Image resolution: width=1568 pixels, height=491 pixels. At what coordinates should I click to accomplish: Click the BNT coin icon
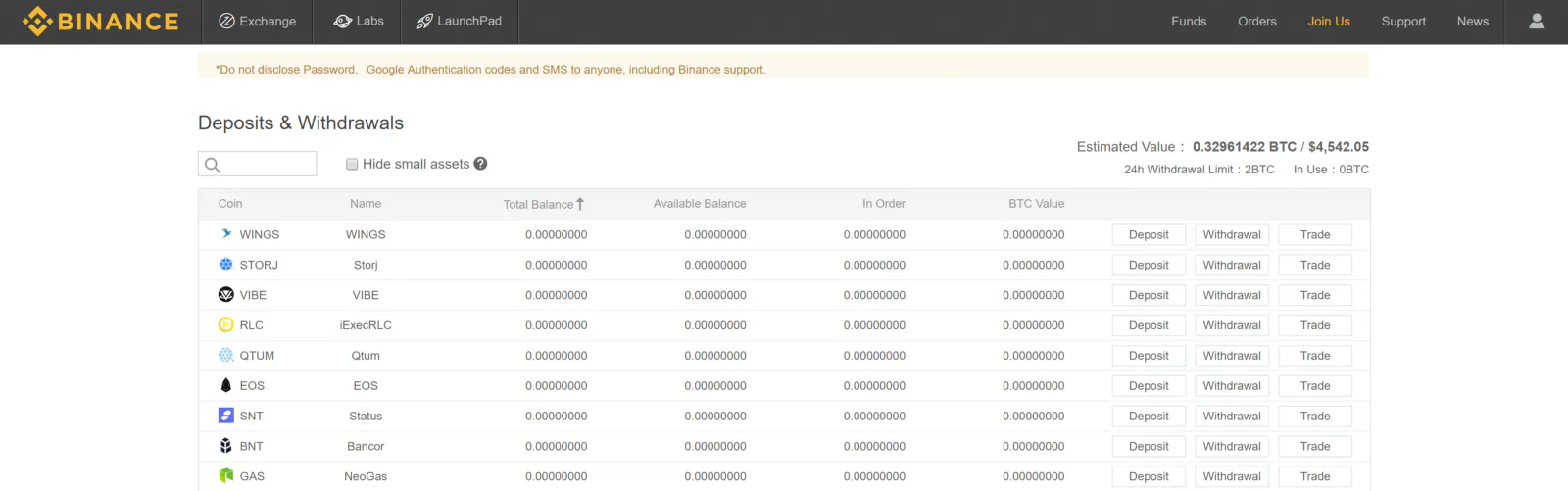point(226,446)
